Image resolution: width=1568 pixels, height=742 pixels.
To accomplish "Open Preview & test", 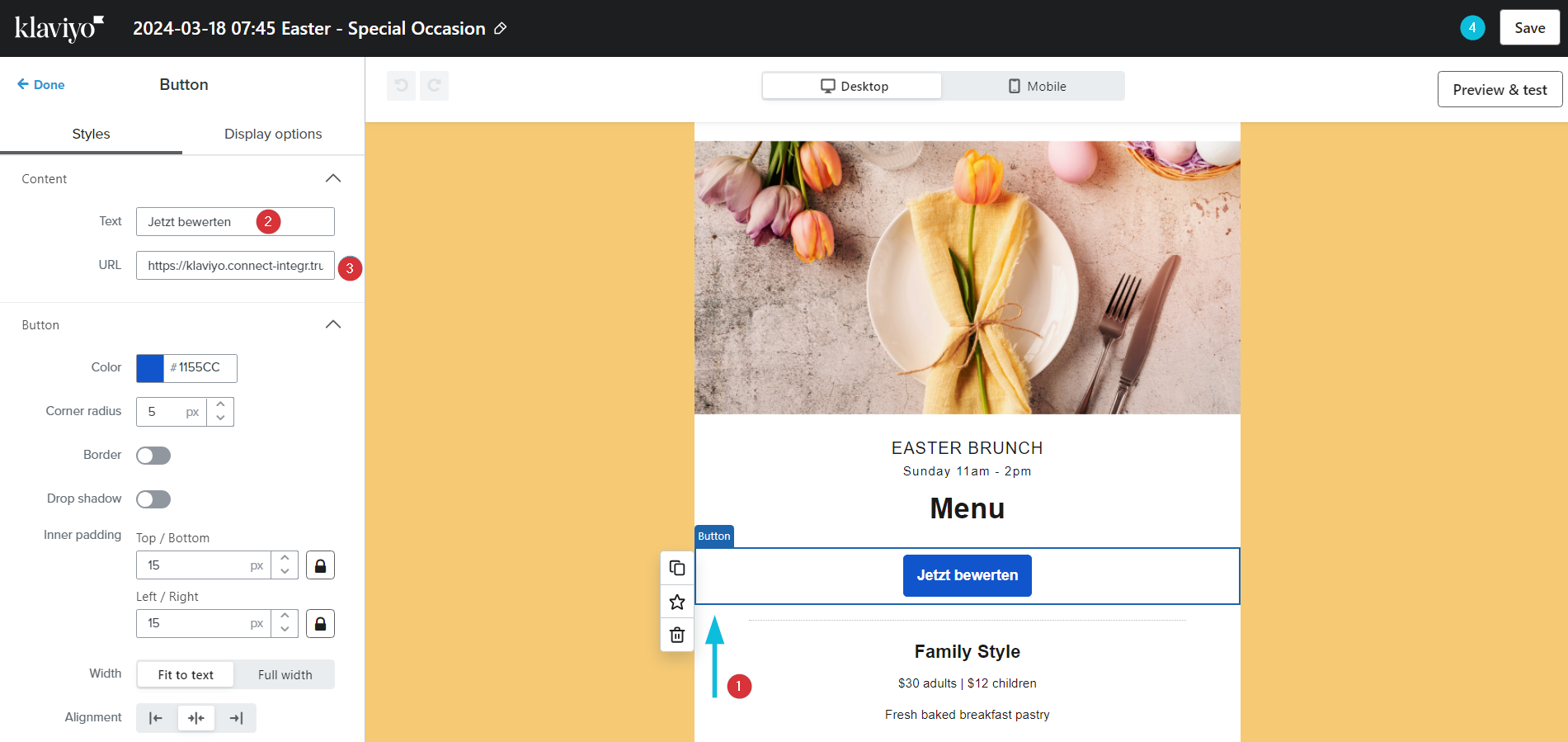I will tap(1499, 90).
